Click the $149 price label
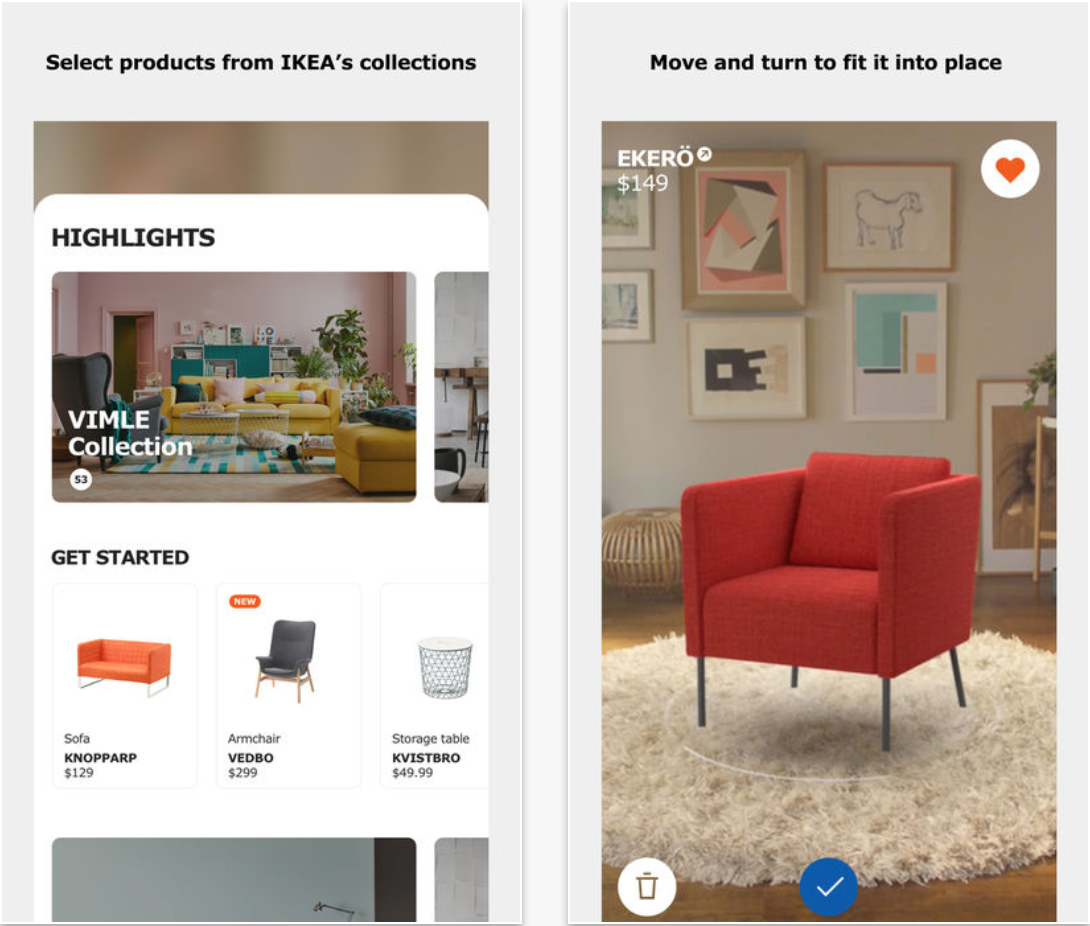The image size is (1090, 926). coord(642,184)
